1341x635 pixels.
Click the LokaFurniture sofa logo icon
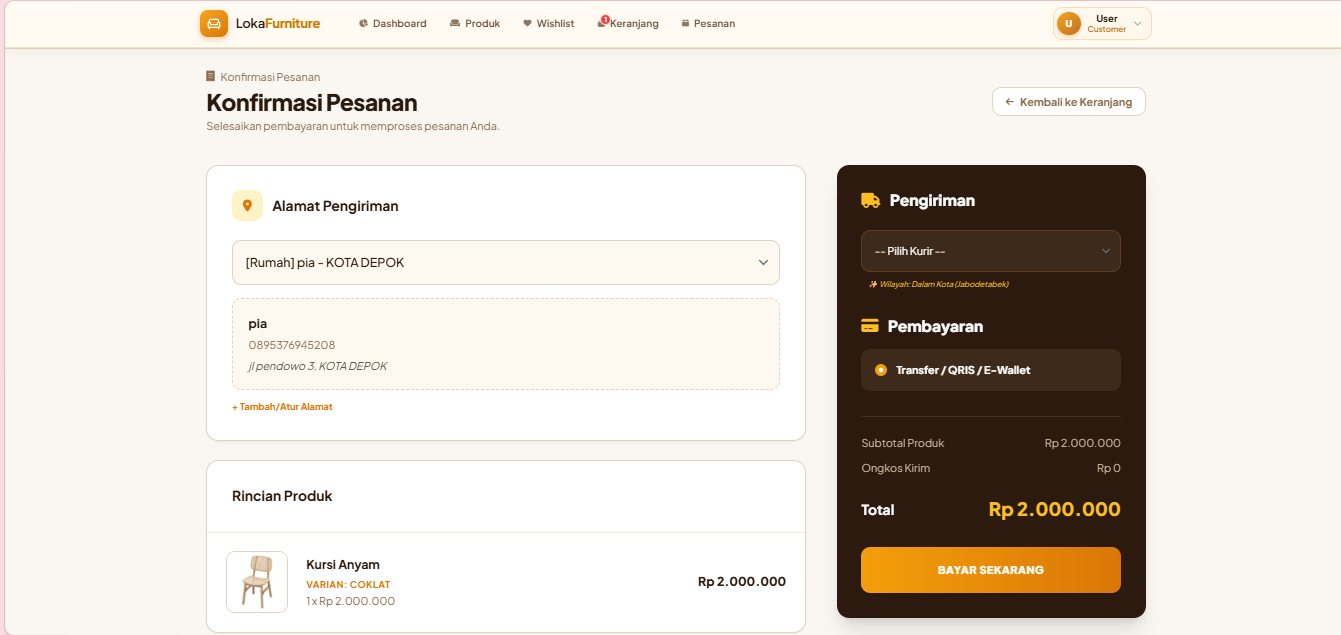click(214, 23)
